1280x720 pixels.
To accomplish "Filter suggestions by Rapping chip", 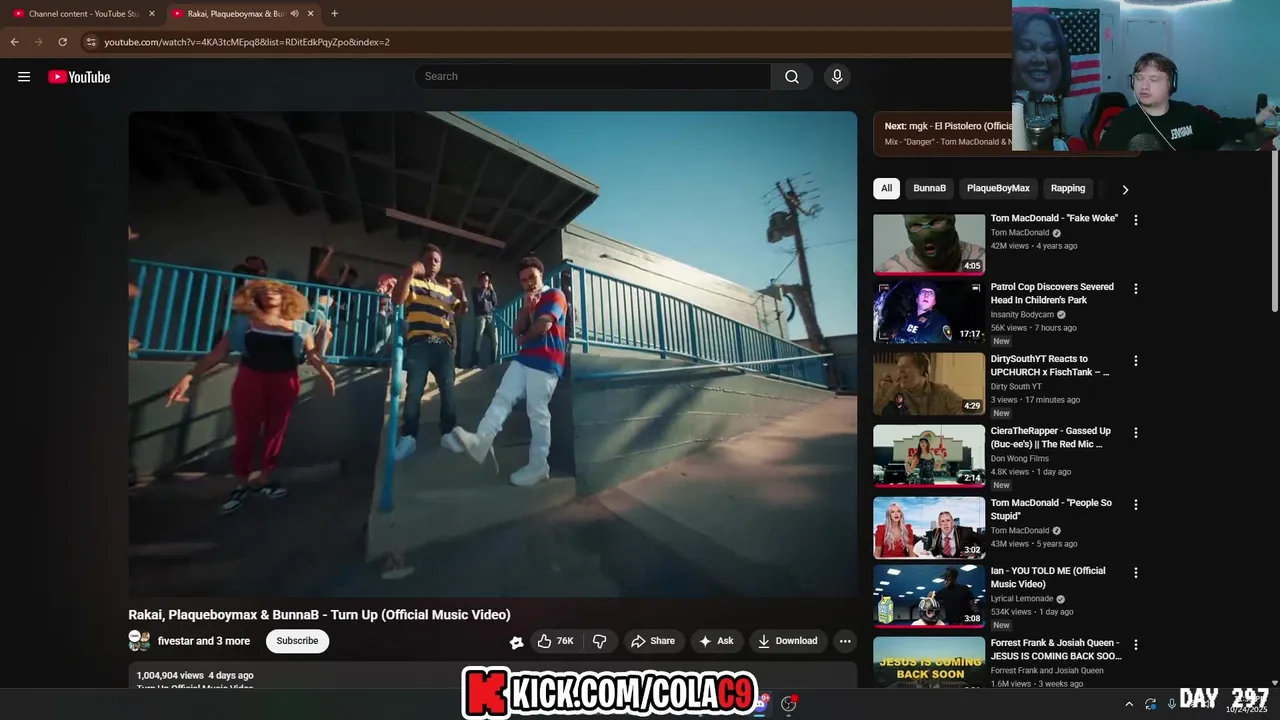I will coord(1067,188).
